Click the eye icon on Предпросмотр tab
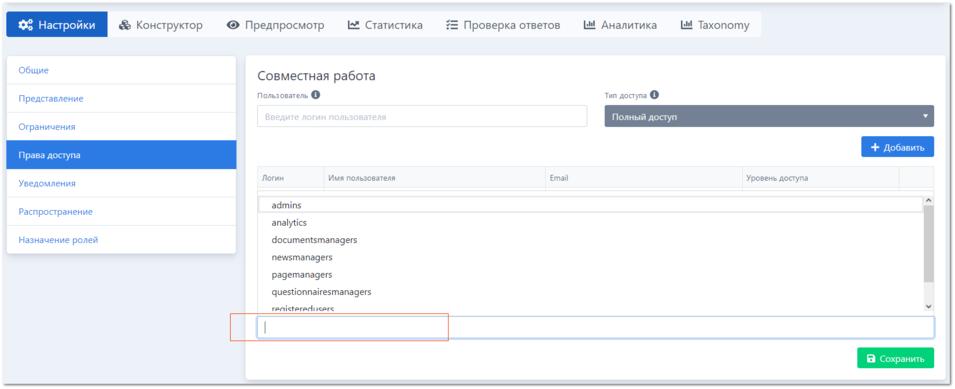The image size is (955, 389). point(232,25)
